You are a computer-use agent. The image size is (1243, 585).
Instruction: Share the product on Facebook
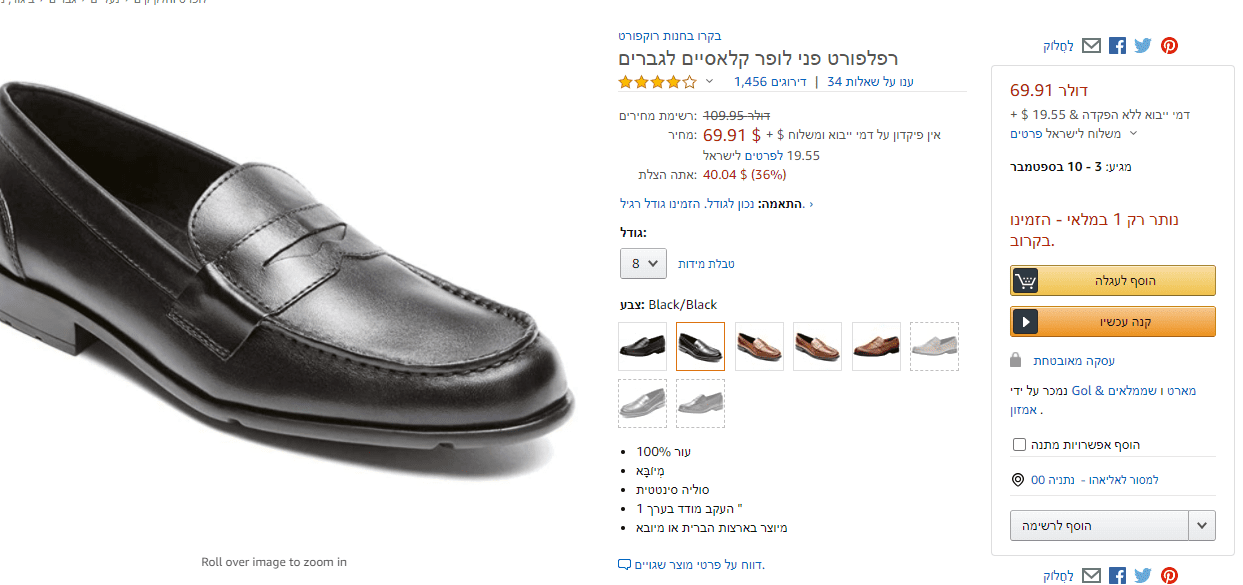point(1117,45)
